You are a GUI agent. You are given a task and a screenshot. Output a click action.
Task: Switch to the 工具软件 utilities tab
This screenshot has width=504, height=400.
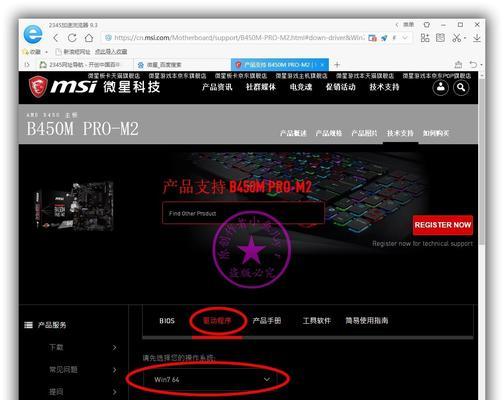317,321
